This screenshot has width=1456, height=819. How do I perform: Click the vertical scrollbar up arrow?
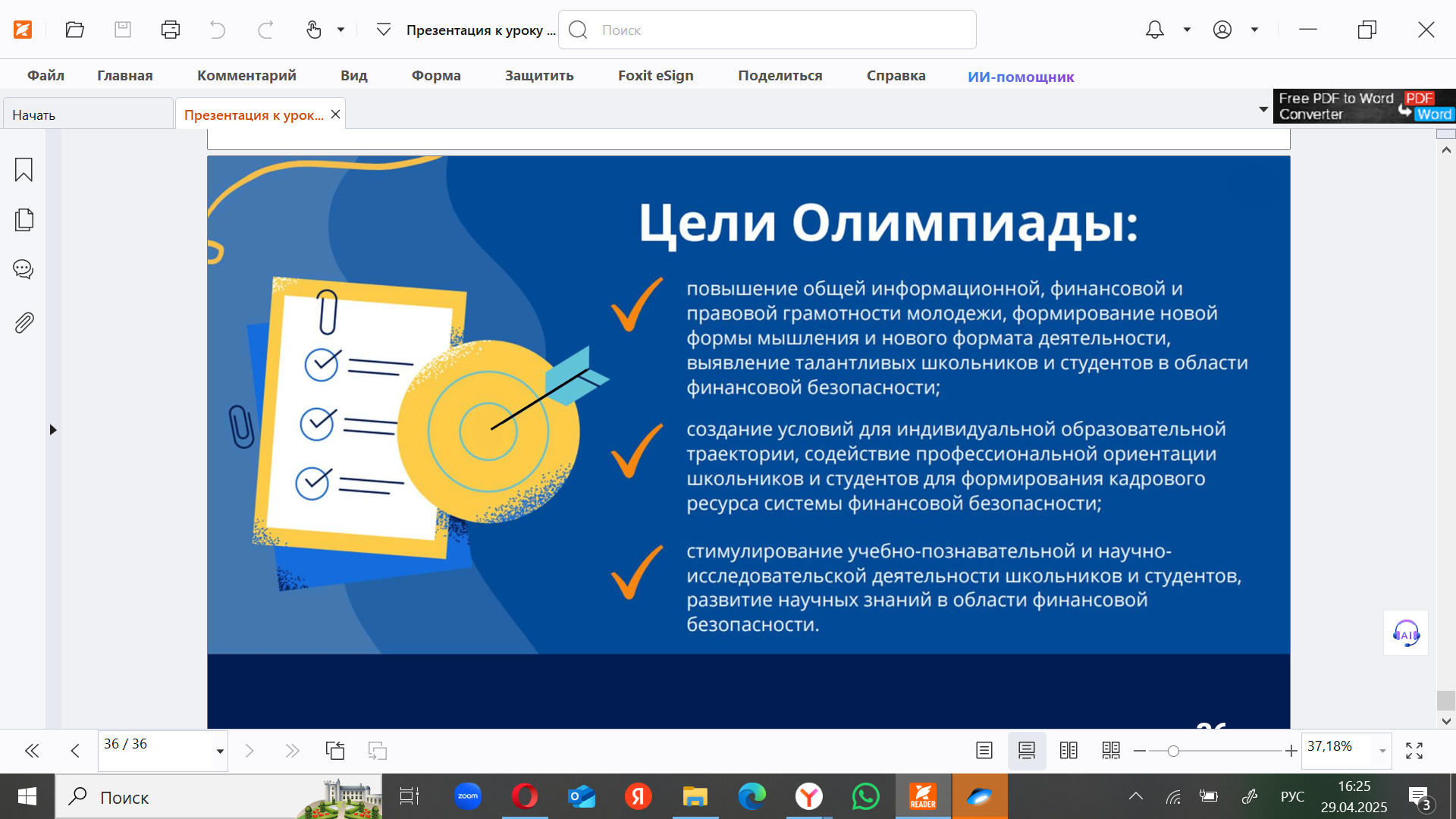coord(1446,150)
